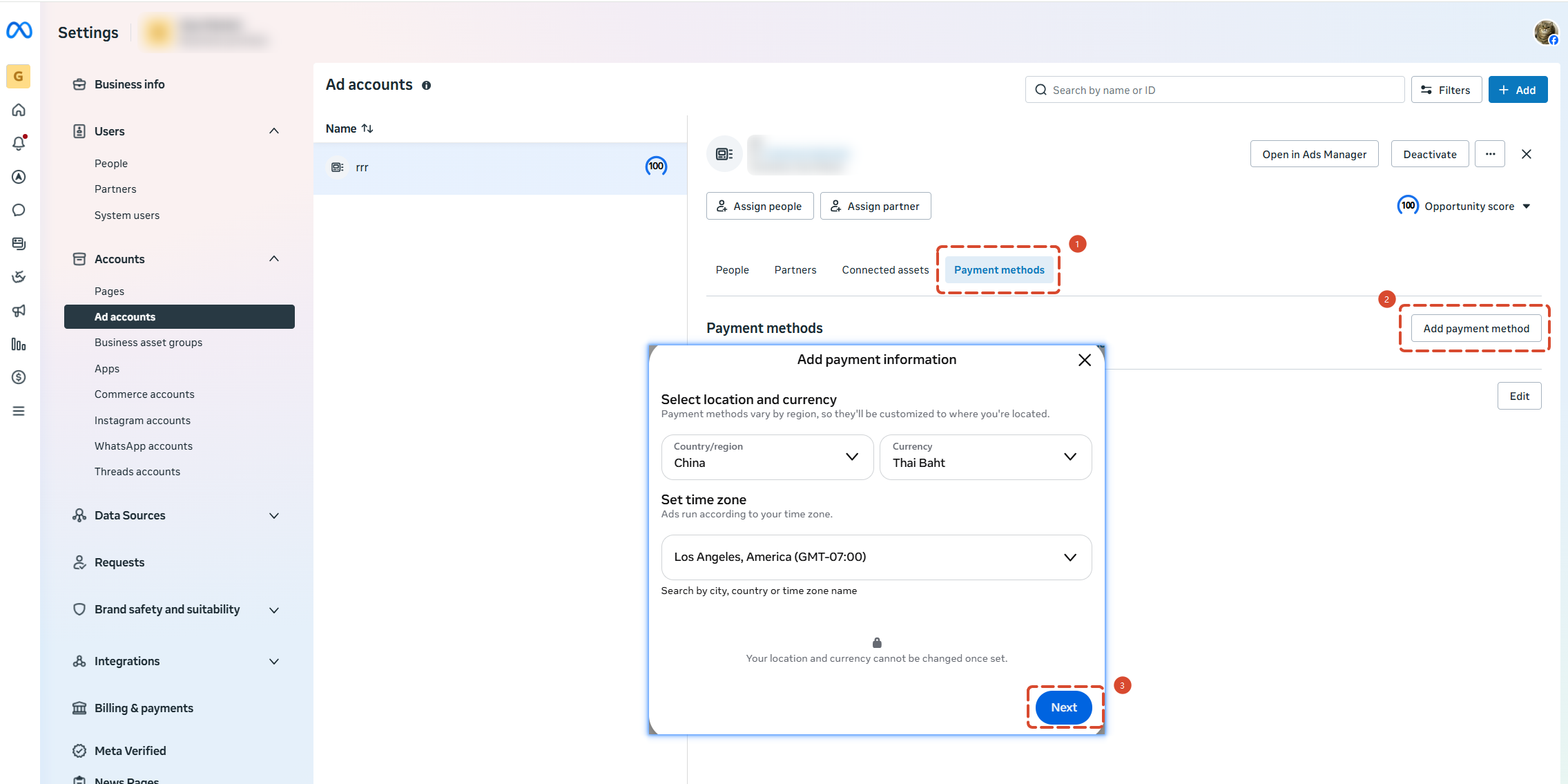Image resolution: width=1568 pixels, height=784 pixels.
Task: Close the Add payment information dialog
Action: [1085, 360]
